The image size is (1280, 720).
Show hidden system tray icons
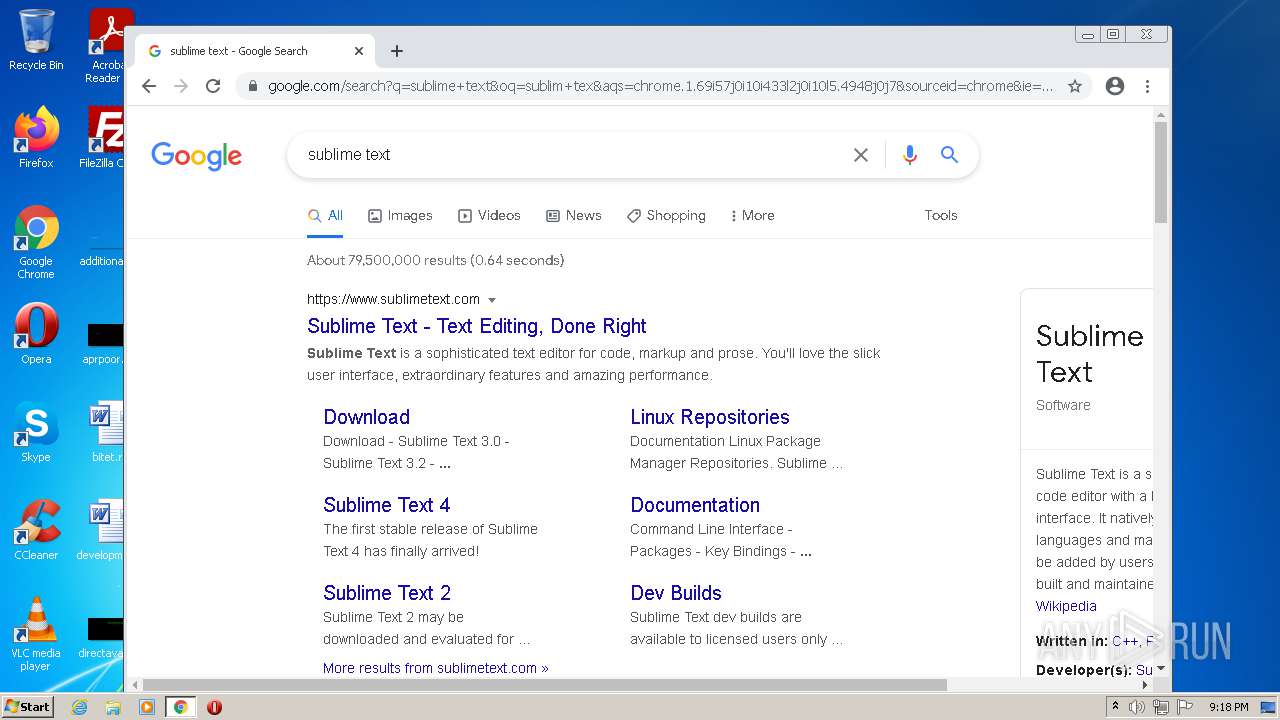tap(1115, 707)
